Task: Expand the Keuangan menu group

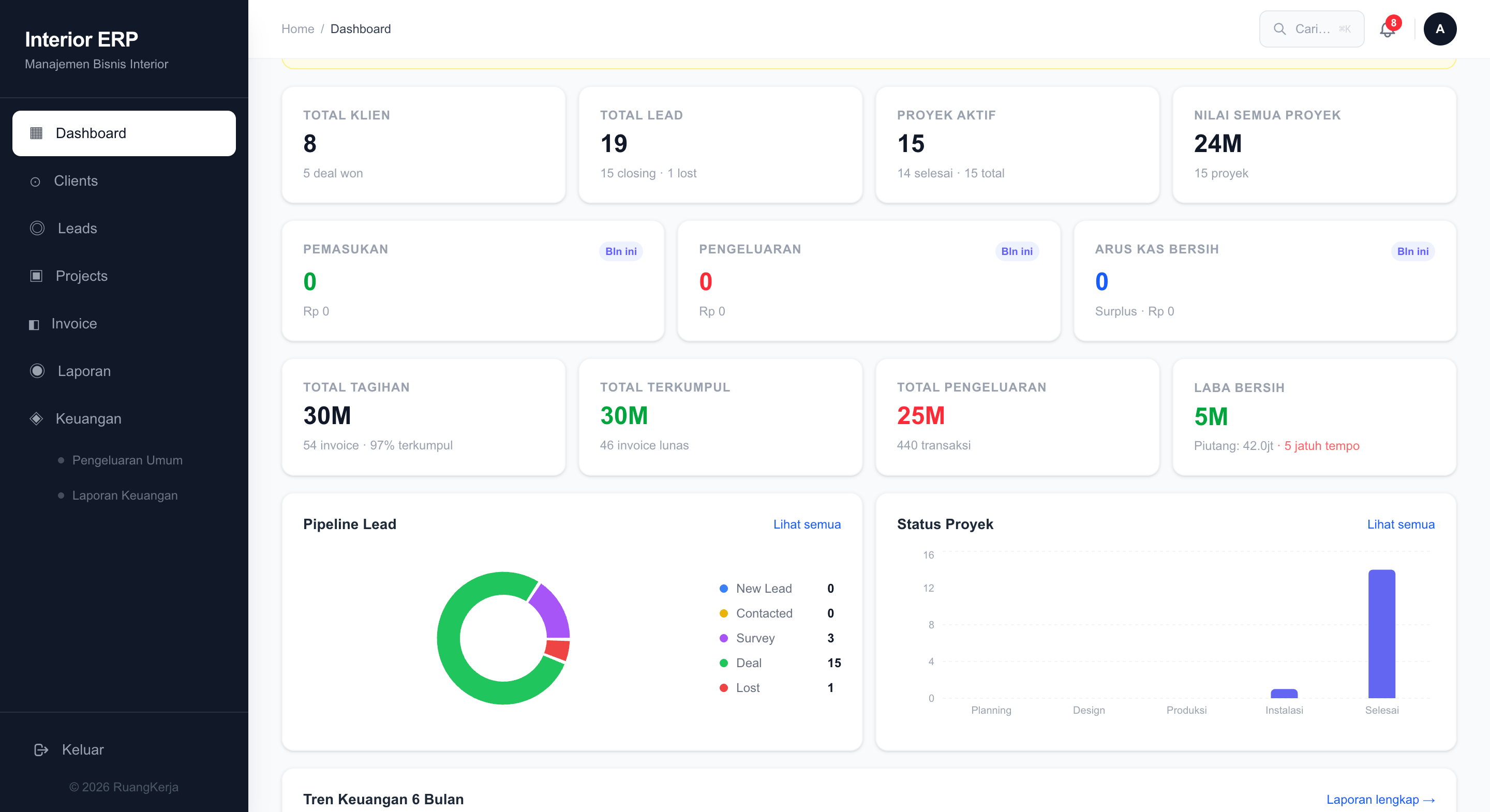Action: point(124,419)
